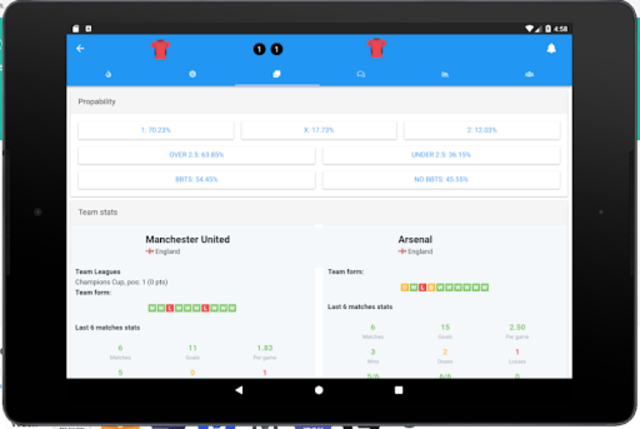
Task: Select the "1: 70.23%" probability button
Action: tap(156, 130)
